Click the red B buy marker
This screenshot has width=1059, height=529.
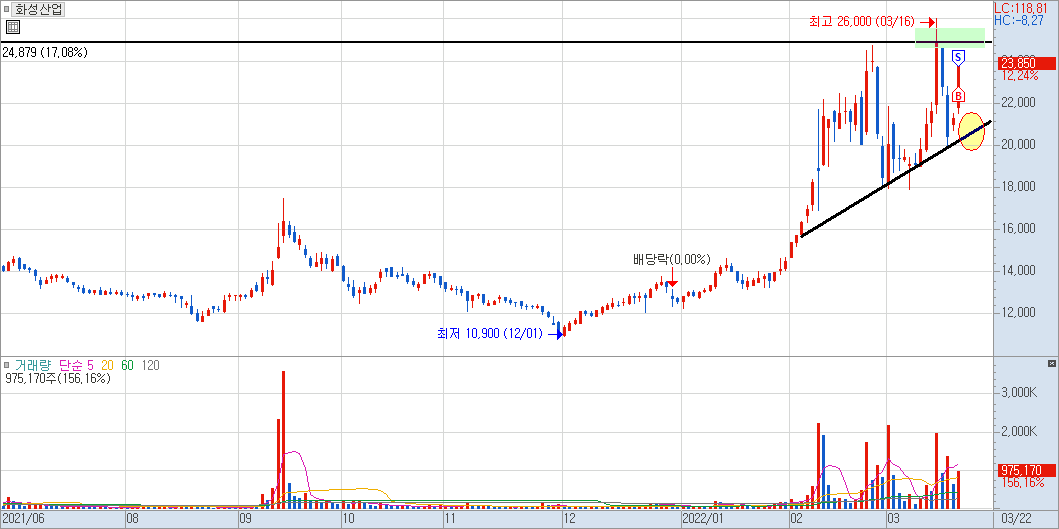click(958, 95)
